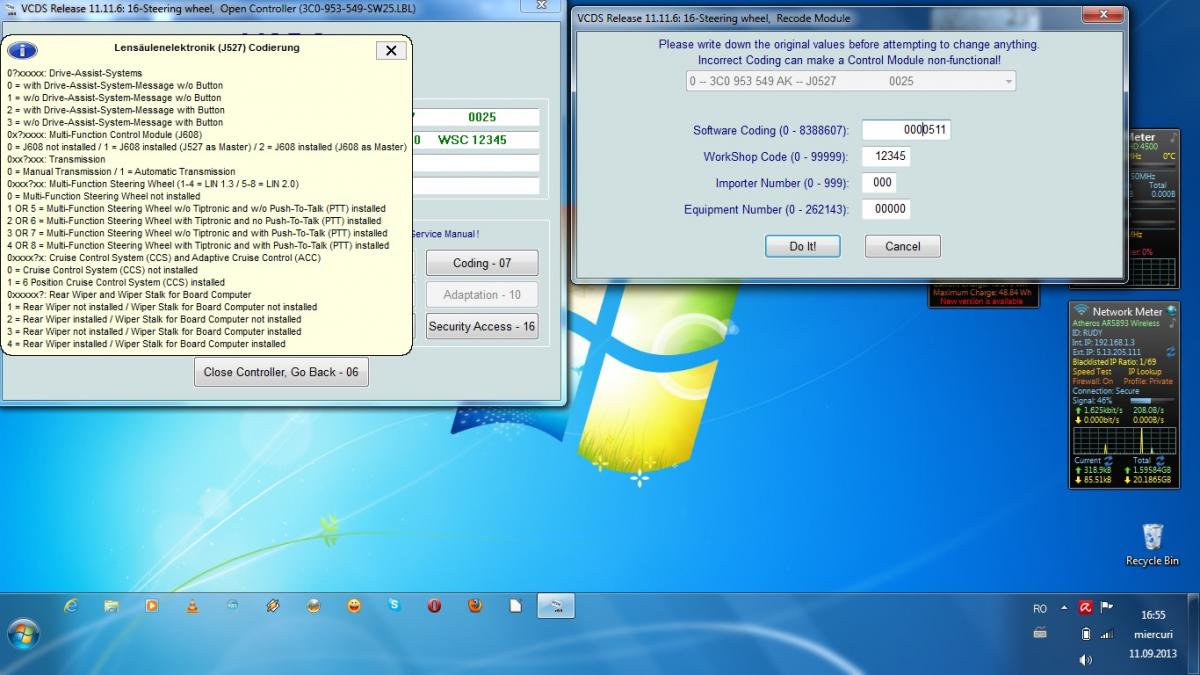The image size is (1200, 675).
Task: Open the Opera browser taskbar icon
Action: (434, 606)
